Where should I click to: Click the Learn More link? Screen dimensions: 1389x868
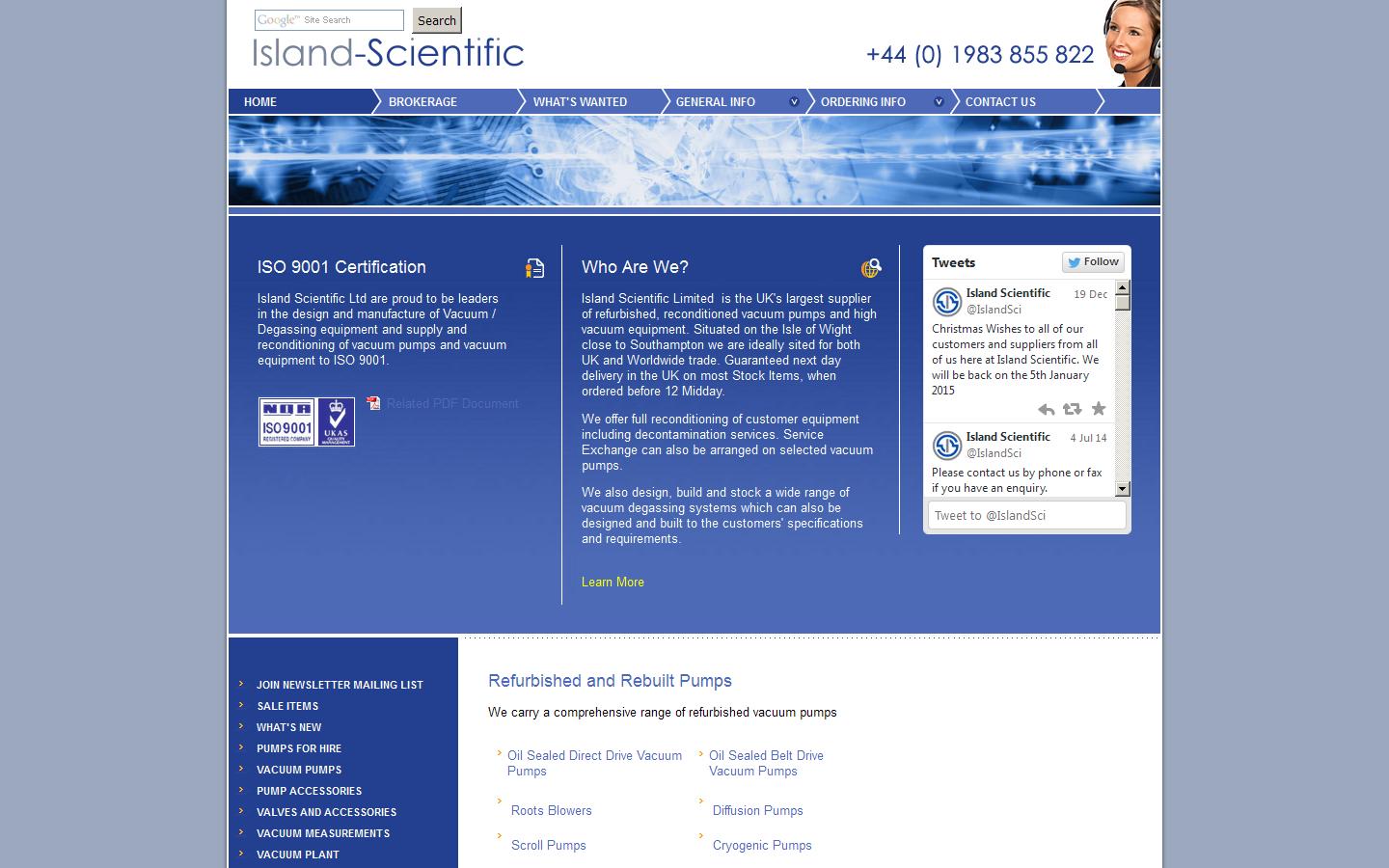click(613, 582)
